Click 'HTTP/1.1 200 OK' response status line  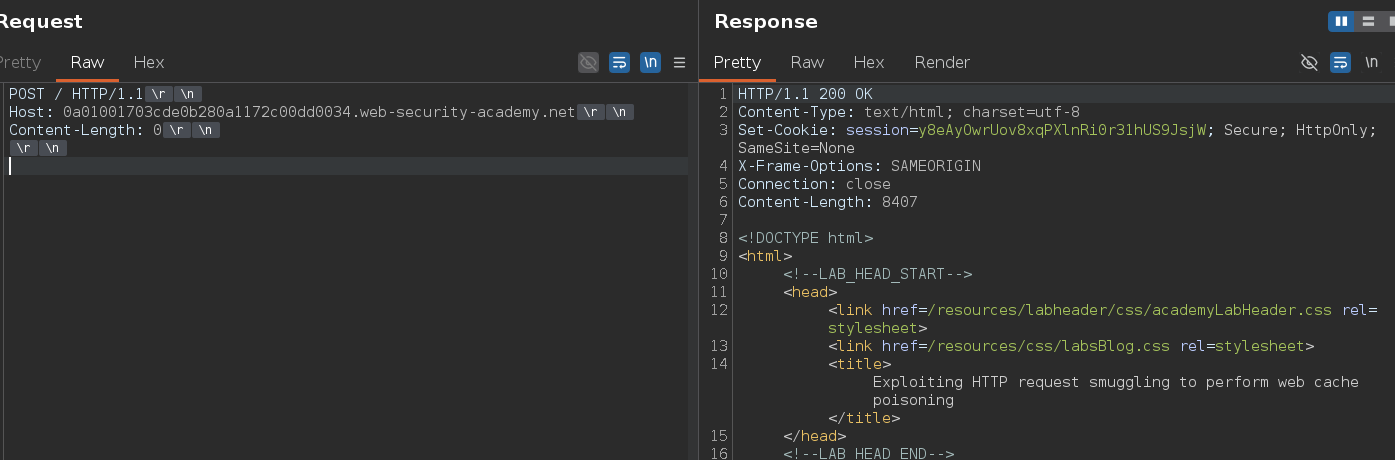(805, 94)
